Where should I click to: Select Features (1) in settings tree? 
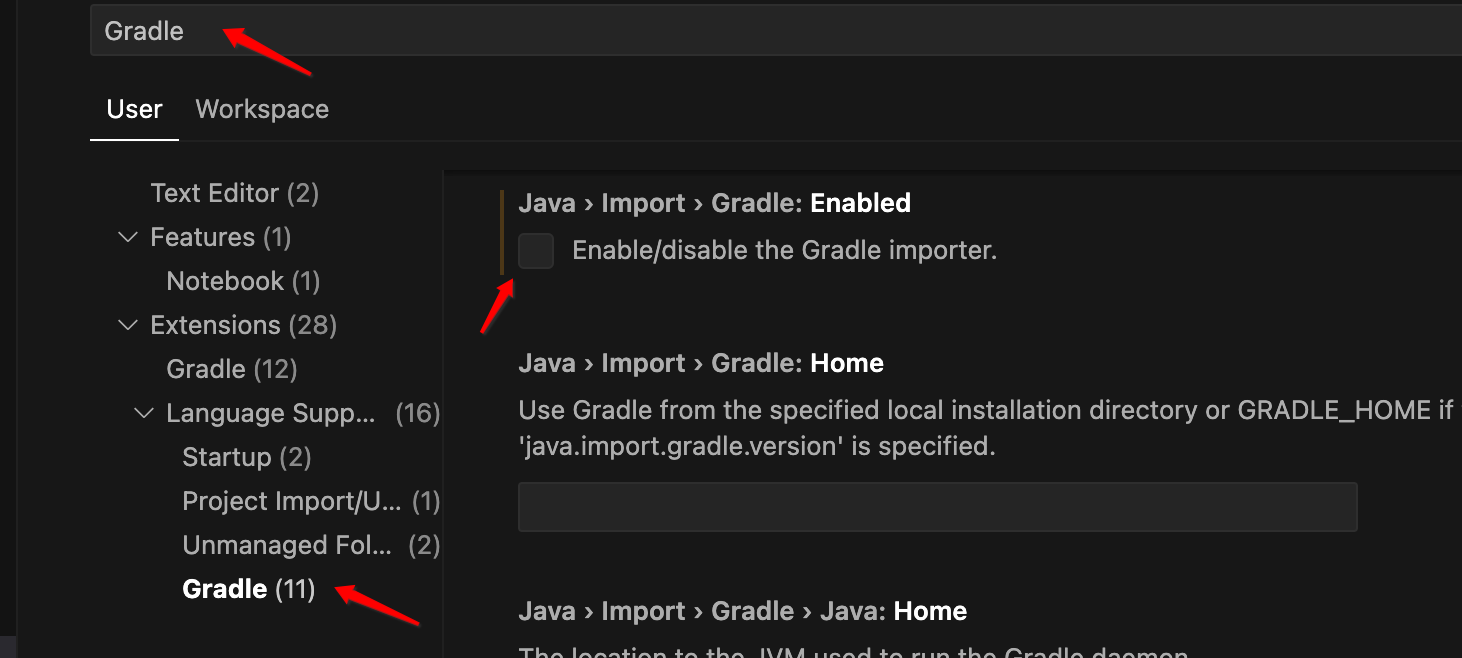tap(220, 237)
